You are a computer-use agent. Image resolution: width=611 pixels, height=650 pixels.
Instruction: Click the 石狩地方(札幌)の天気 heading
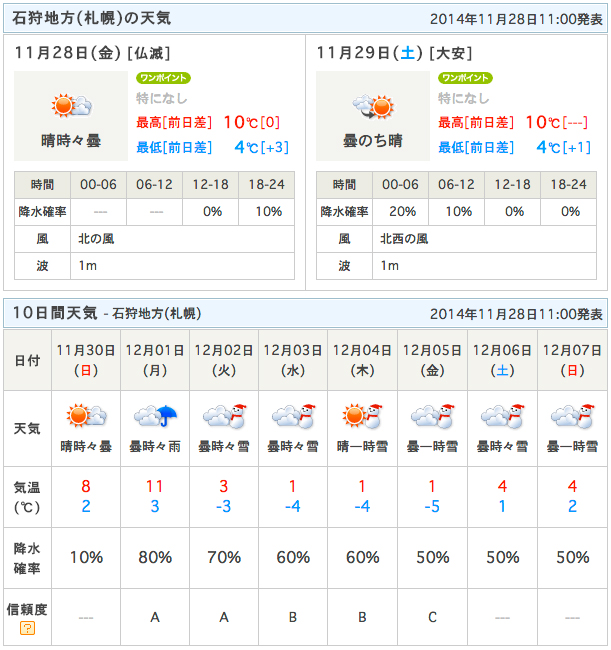click(92, 18)
